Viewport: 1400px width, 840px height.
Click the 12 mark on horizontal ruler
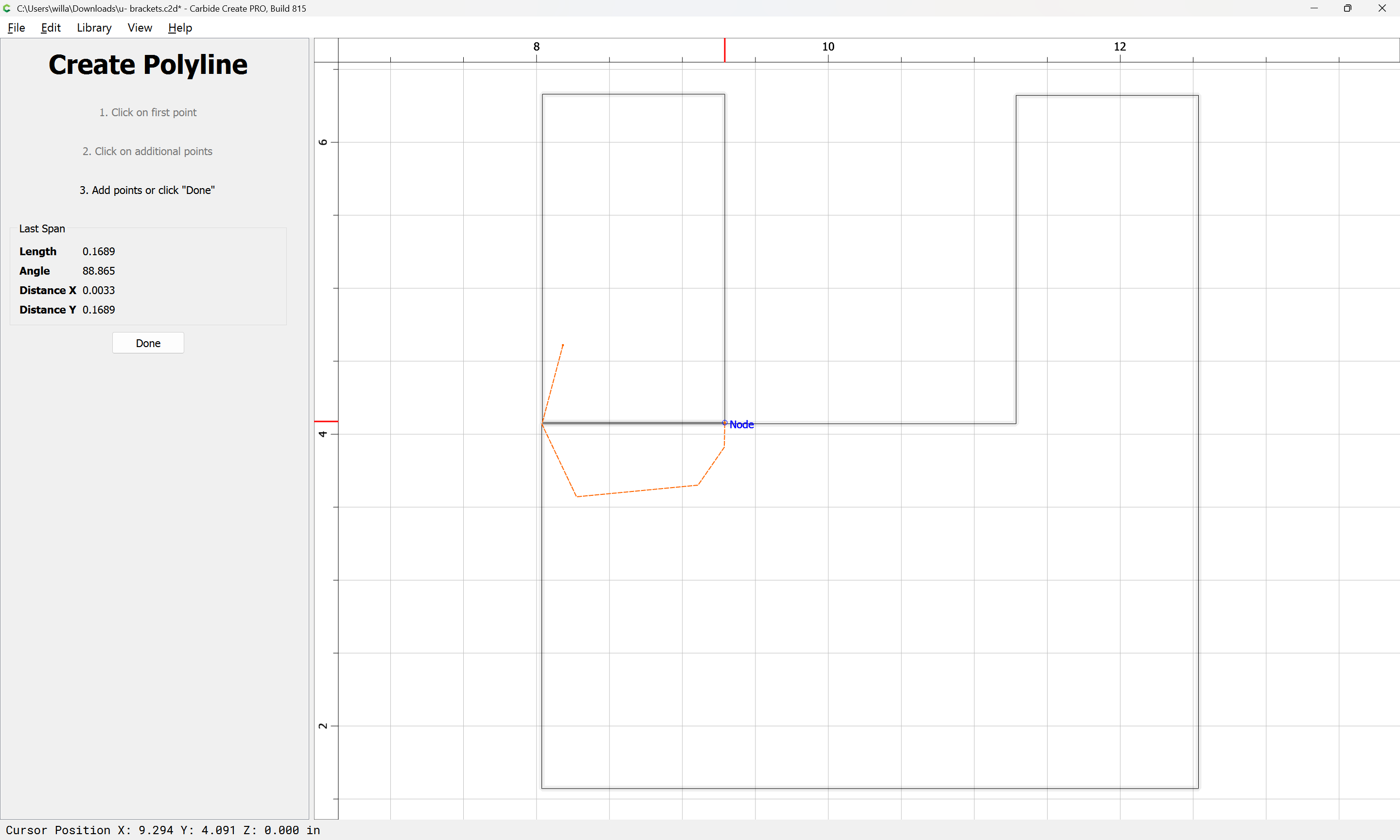(1120, 46)
